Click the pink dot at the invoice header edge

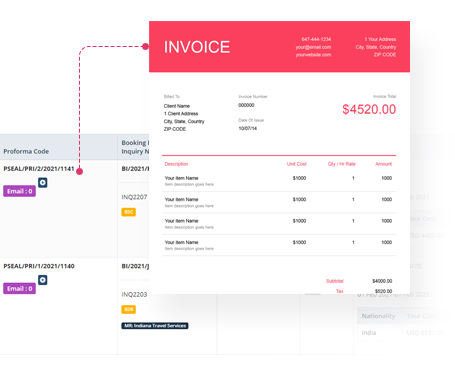click(x=145, y=46)
